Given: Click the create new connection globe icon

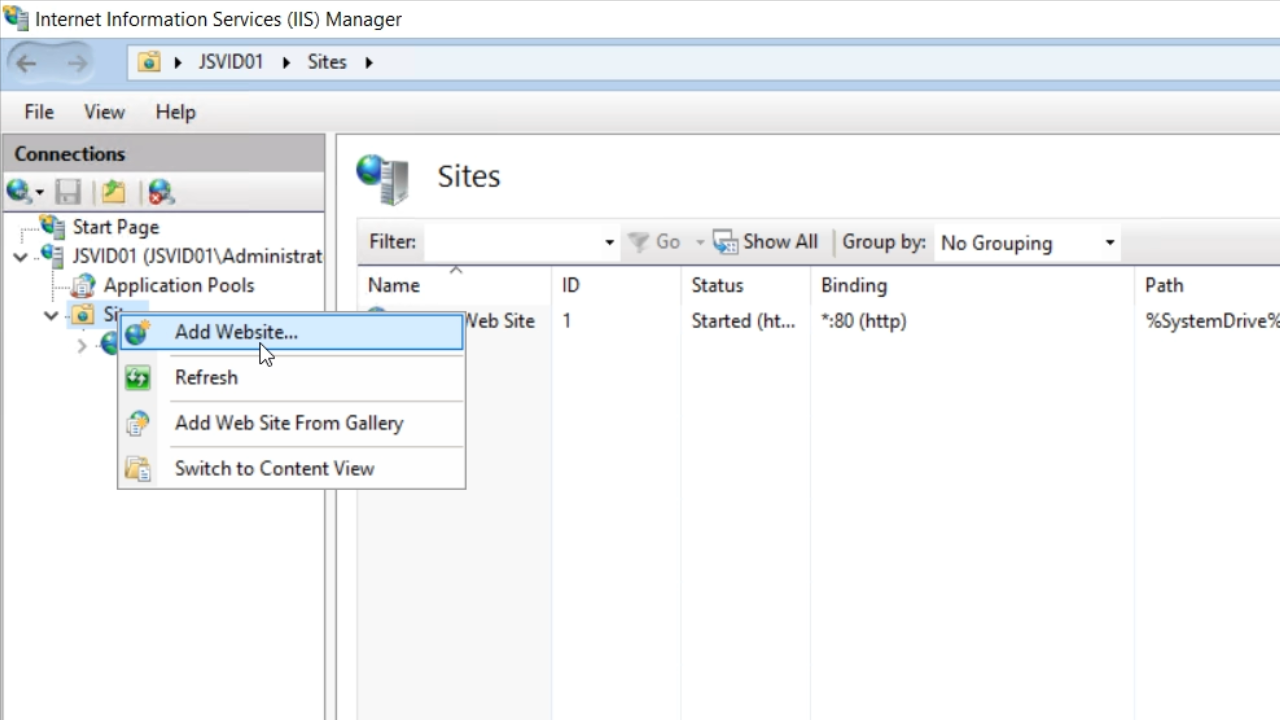Looking at the screenshot, I should click(x=20, y=191).
